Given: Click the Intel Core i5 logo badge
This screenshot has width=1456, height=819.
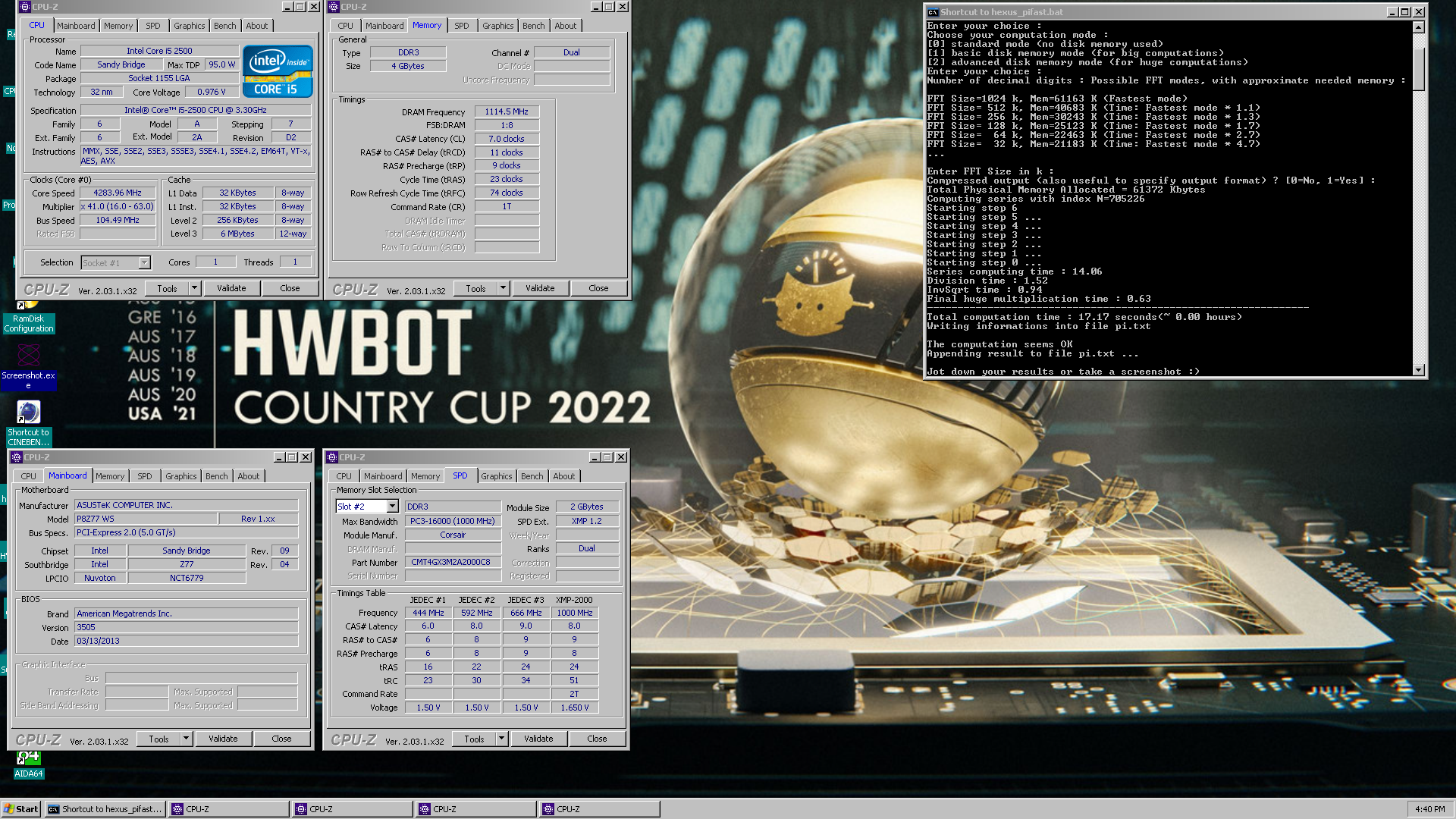Looking at the screenshot, I should point(278,71).
